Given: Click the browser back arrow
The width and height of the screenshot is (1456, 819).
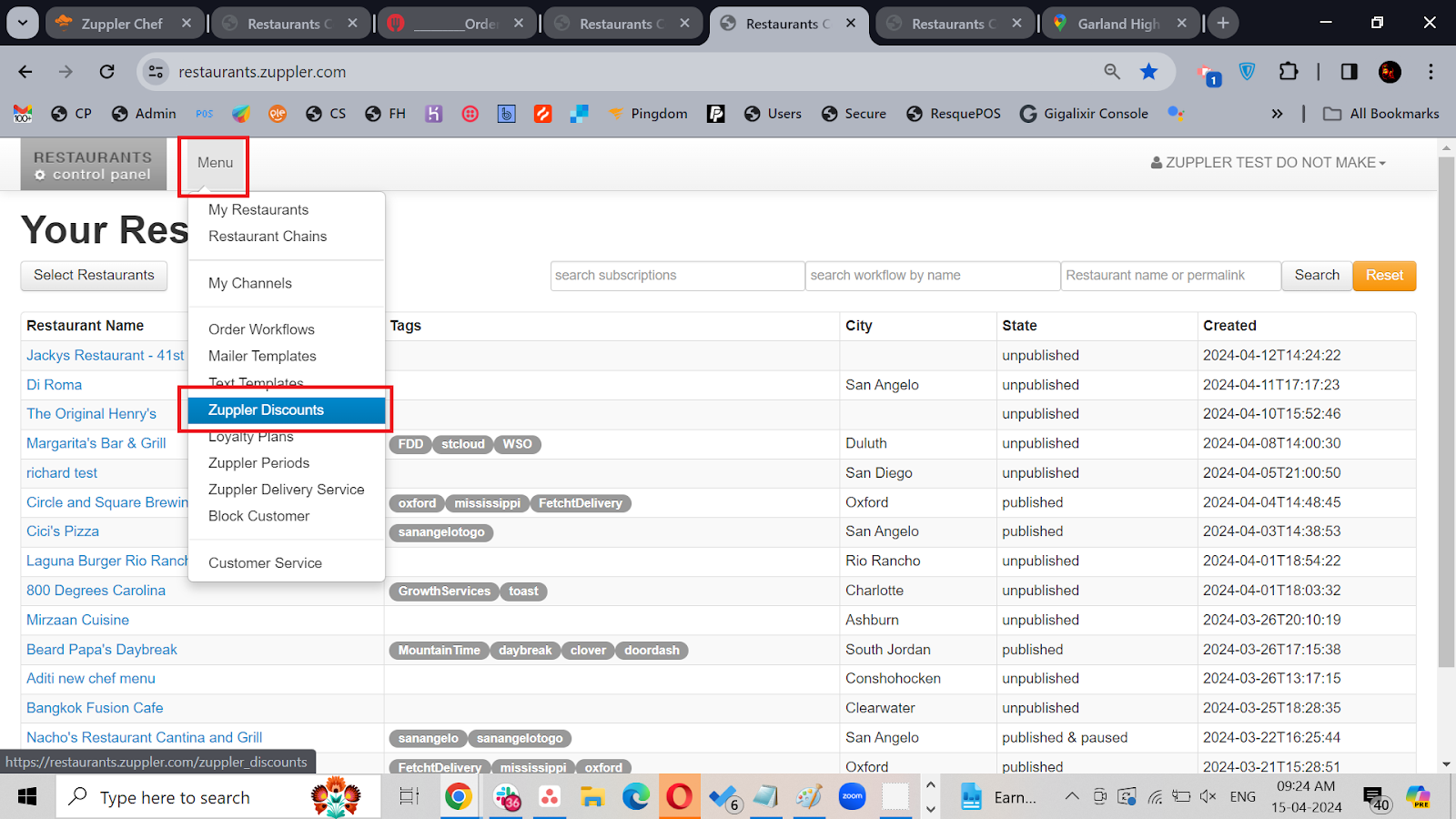Looking at the screenshot, I should [25, 72].
